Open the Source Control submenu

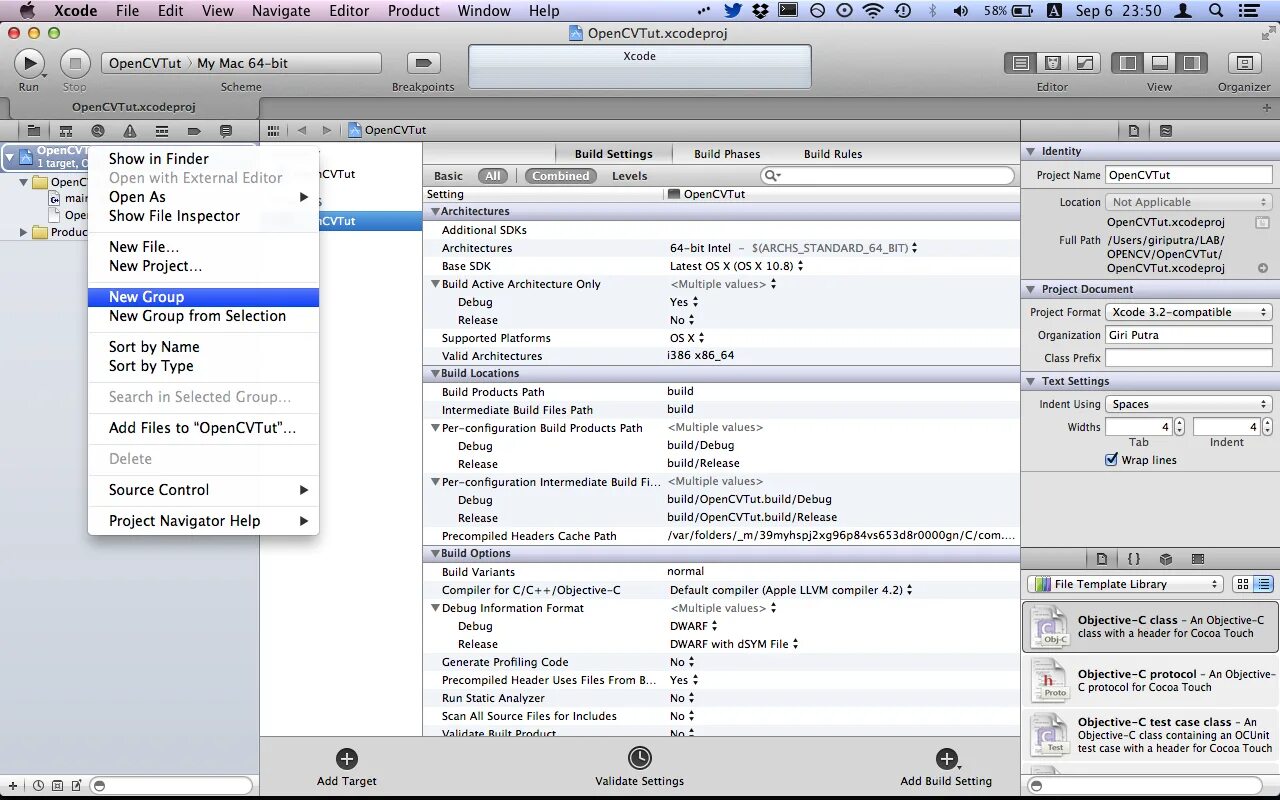204,490
